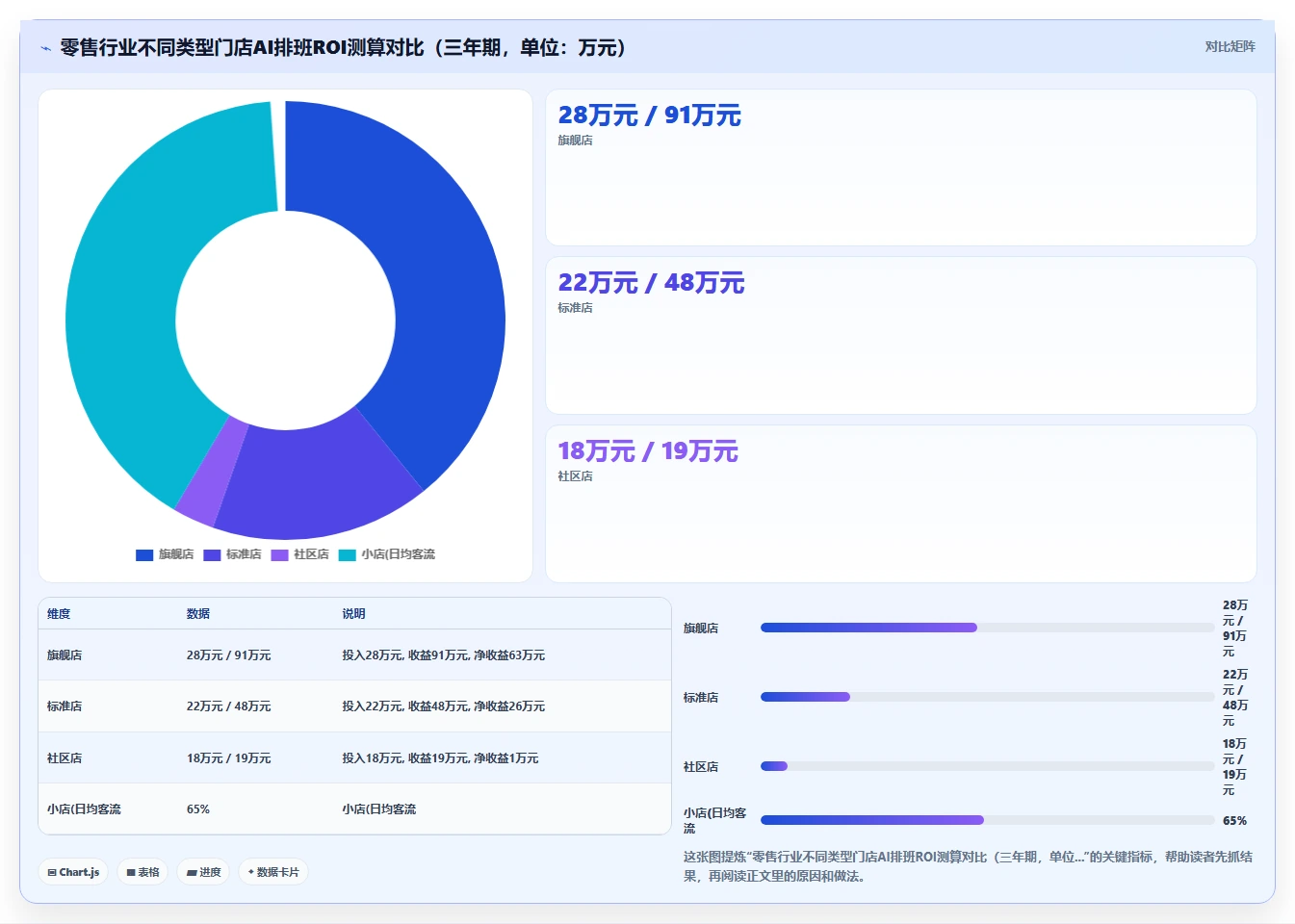The height and width of the screenshot is (924, 1295).
Task: Toggle the 旗舰店 legend color box
Action: click(x=144, y=555)
